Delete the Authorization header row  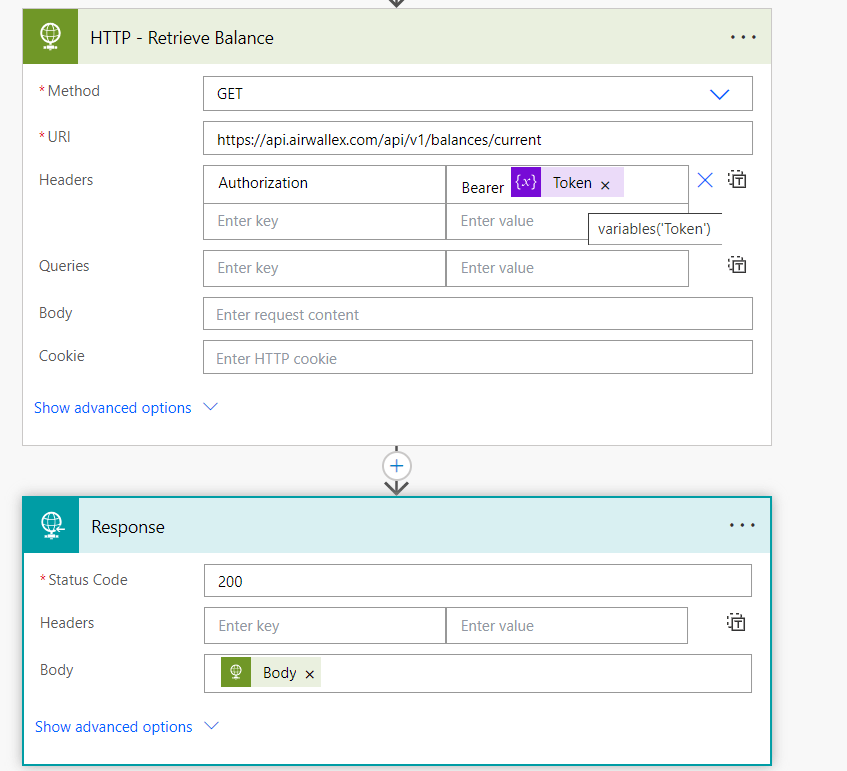705,180
